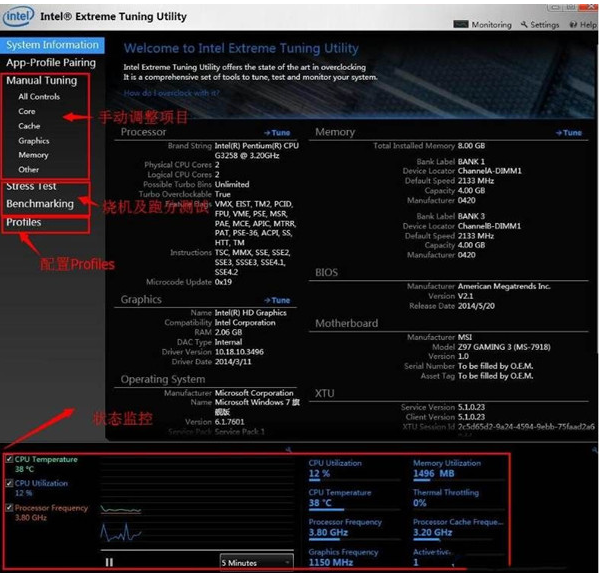Click the Processor Tune arrow

(277, 132)
